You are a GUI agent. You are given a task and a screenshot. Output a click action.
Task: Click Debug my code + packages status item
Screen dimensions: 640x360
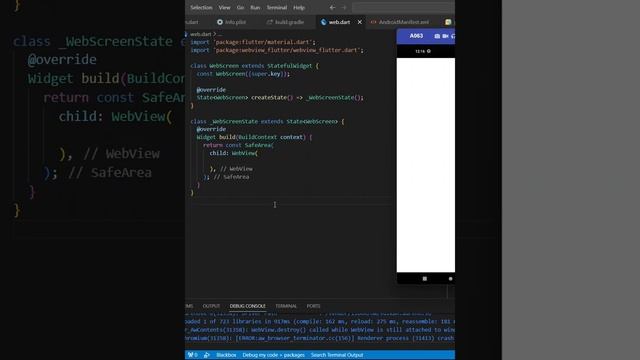pos(273,355)
